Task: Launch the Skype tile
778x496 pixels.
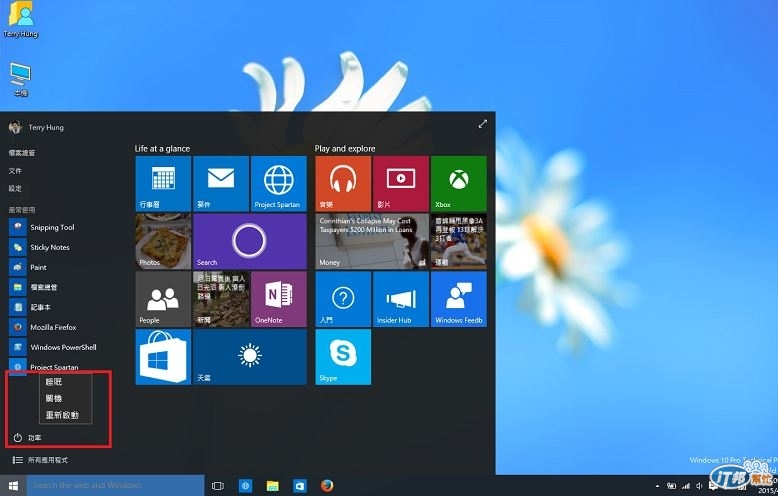Action: [343, 357]
